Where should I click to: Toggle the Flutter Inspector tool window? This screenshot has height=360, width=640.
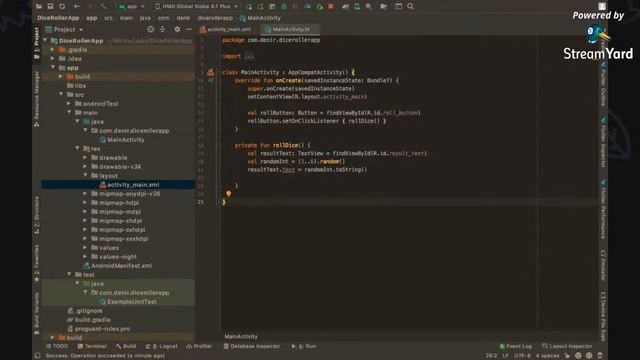[603, 142]
